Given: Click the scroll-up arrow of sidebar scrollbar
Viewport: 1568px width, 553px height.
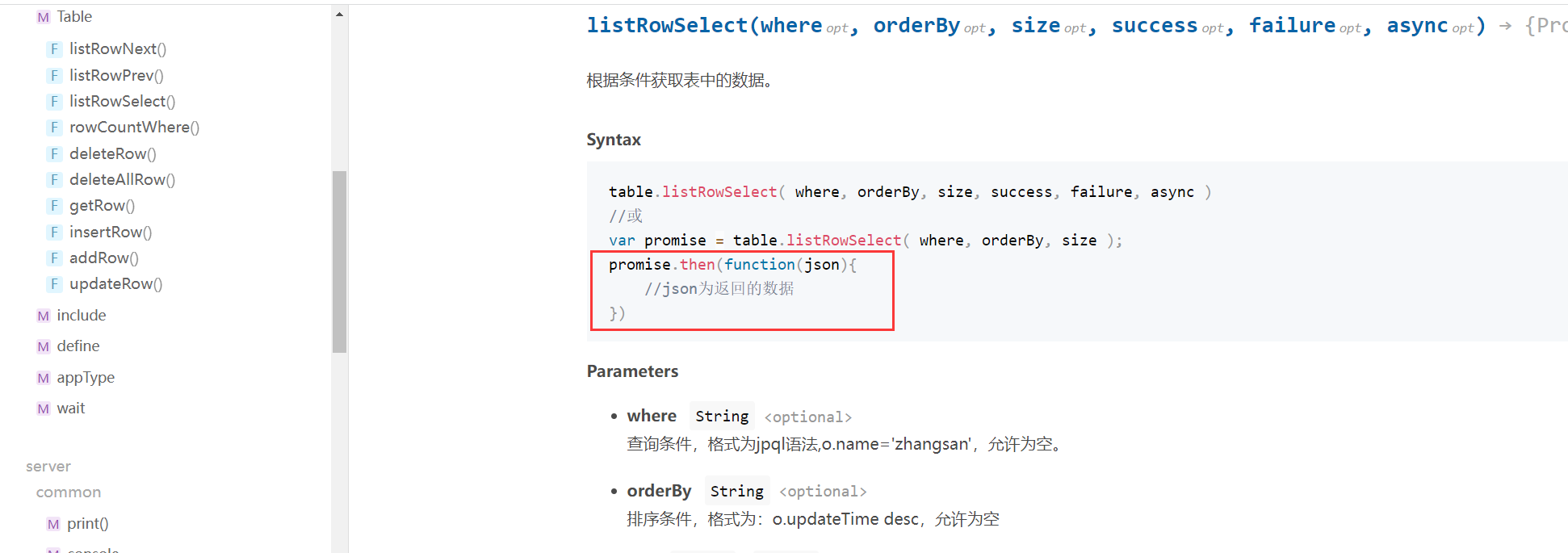Looking at the screenshot, I should (339, 14).
